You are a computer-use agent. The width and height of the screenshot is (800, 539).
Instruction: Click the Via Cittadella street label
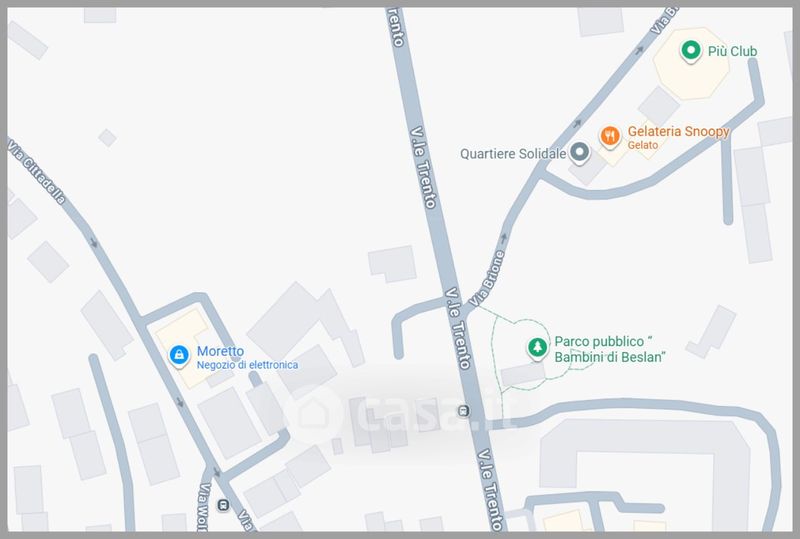(37, 172)
